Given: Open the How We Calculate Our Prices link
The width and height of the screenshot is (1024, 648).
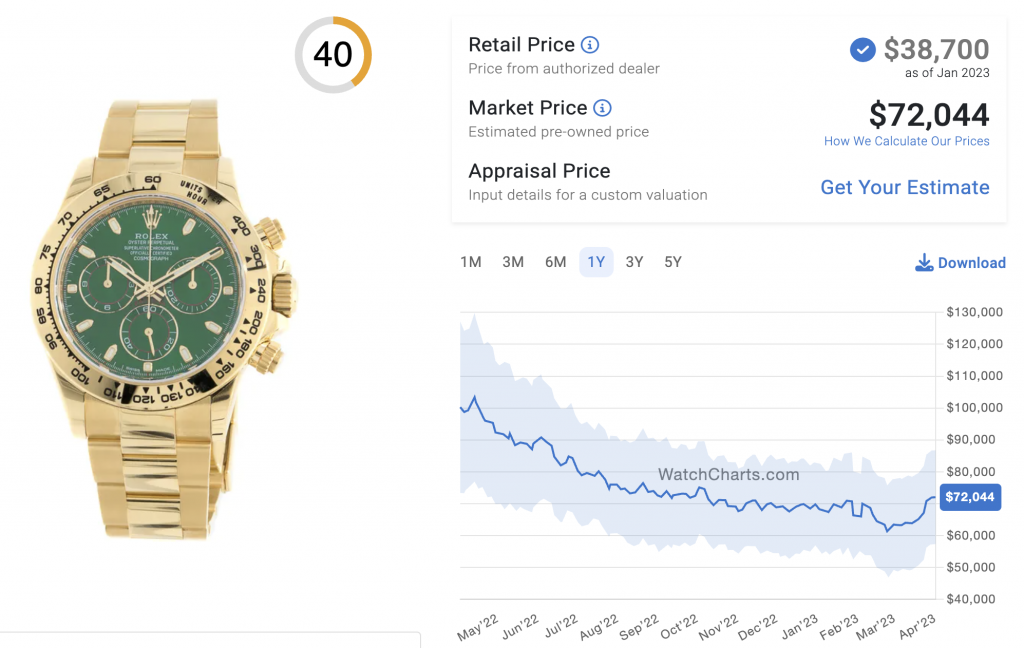Looking at the screenshot, I should 906,140.
